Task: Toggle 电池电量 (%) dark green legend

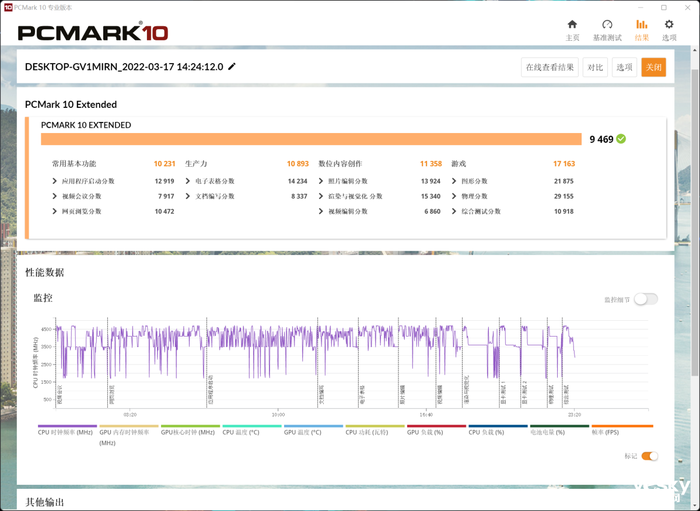Action: tap(560, 426)
